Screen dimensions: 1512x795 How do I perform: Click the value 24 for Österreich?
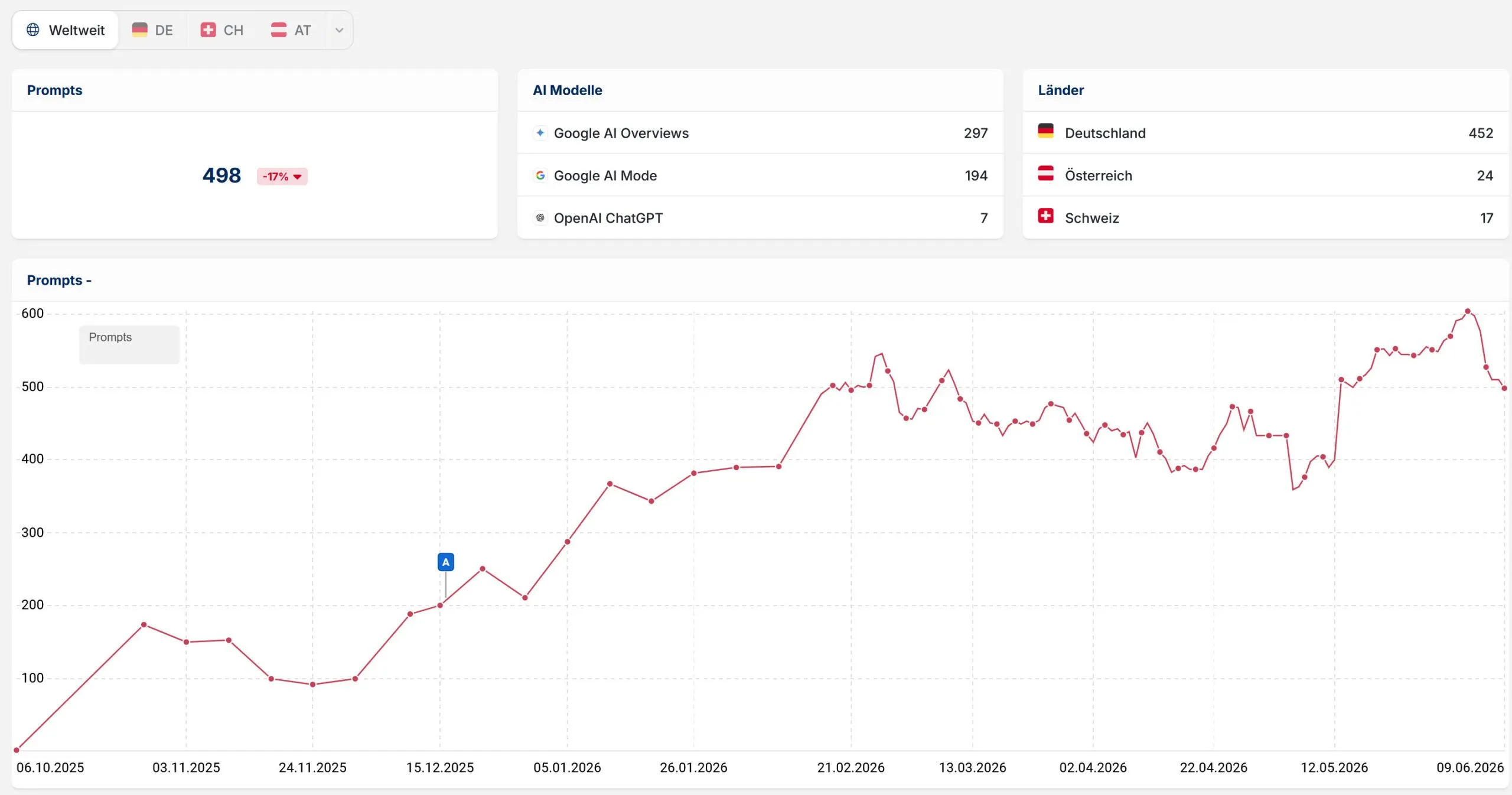pyautogui.click(x=1485, y=176)
